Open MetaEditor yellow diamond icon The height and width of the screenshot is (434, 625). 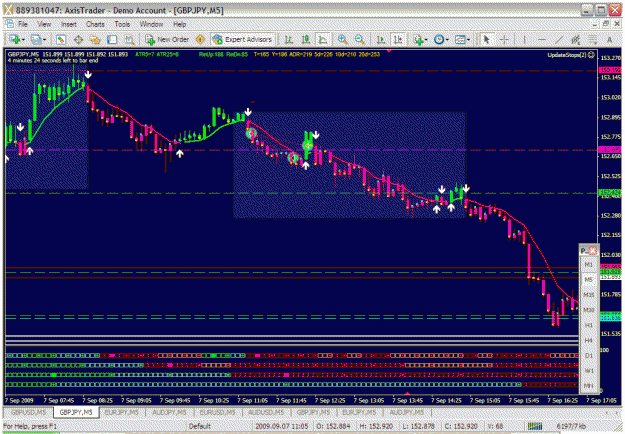tap(200, 39)
